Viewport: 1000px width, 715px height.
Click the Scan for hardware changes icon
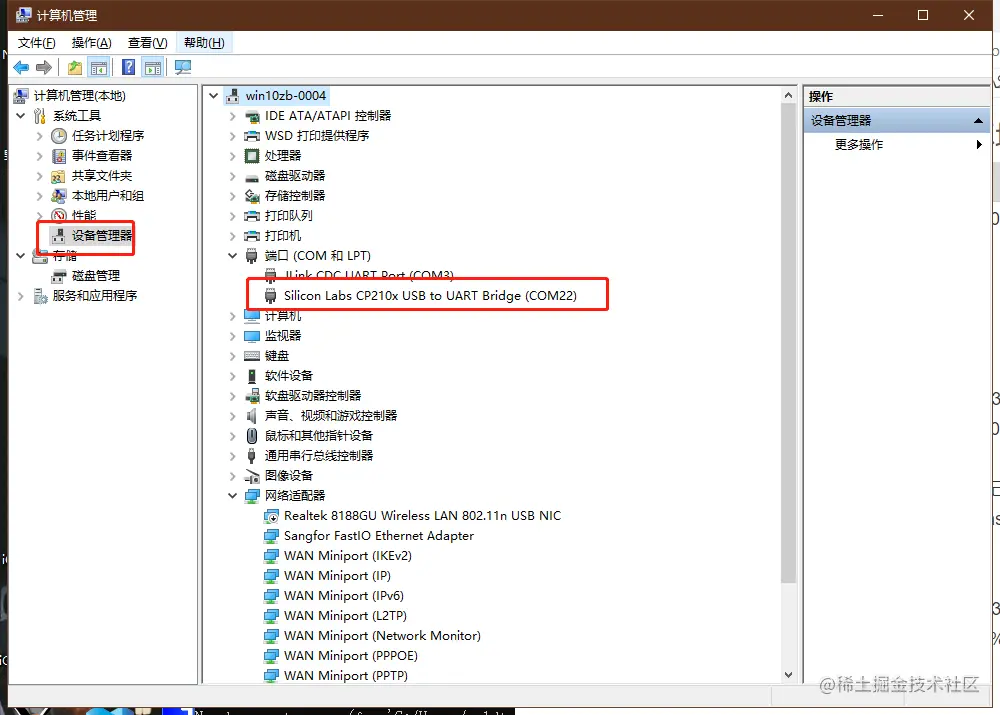click(x=182, y=67)
